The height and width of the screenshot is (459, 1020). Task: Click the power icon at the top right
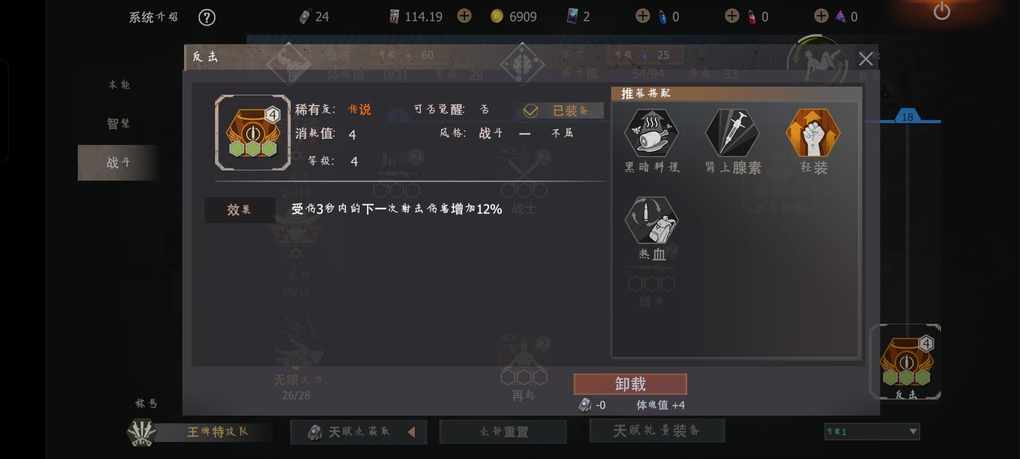point(941,11)
